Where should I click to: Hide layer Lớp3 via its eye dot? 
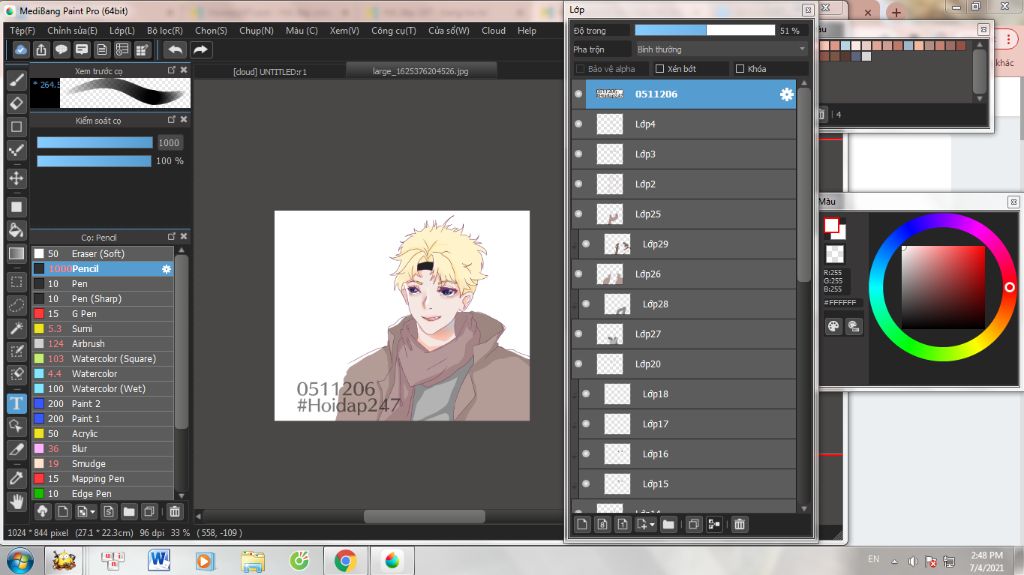tap(579, 154)
